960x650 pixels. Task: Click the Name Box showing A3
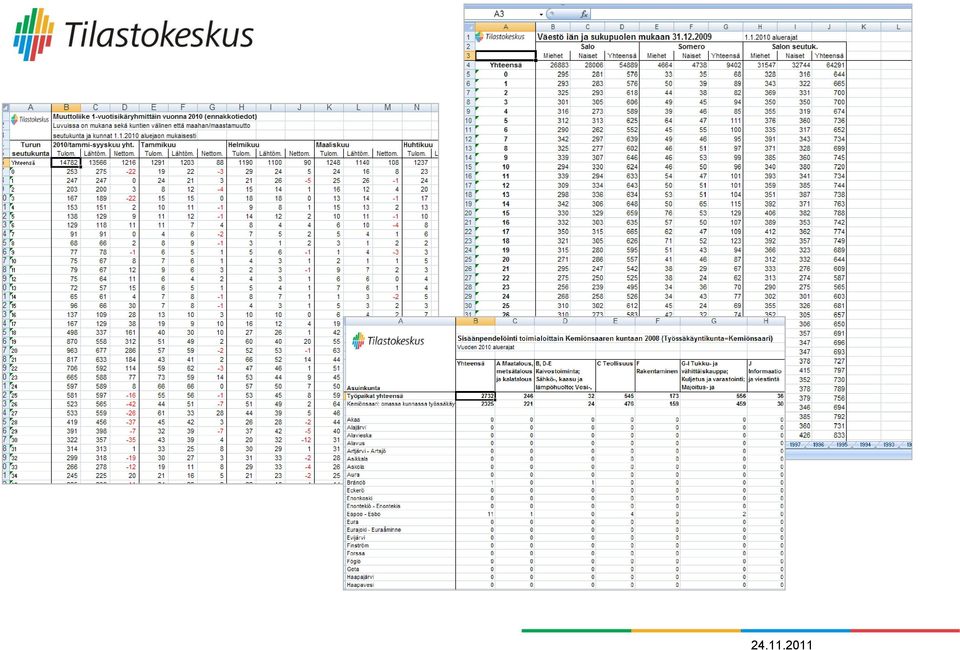pos(500,13)
